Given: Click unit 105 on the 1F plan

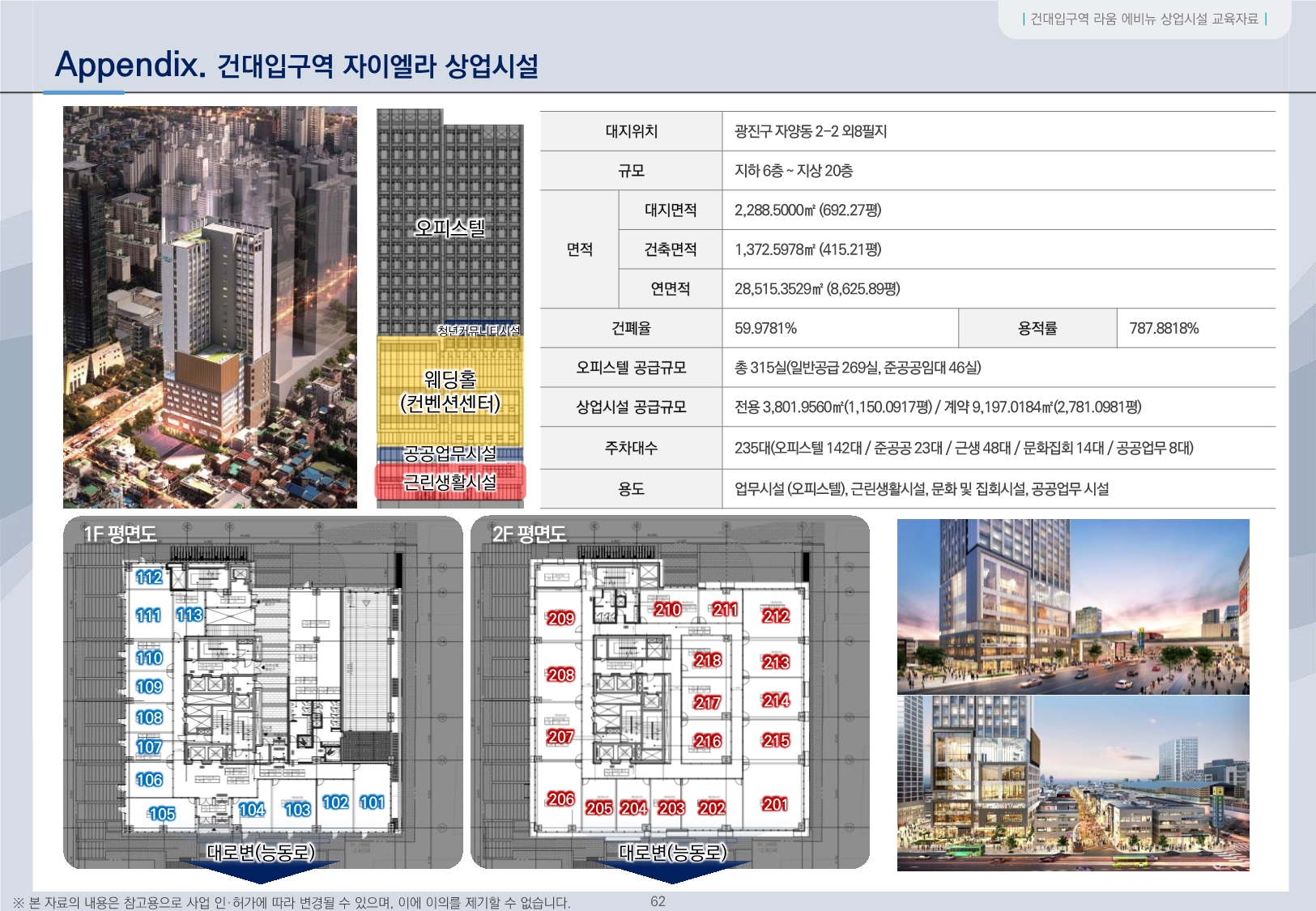Looking at the screenshot, I should [162, 814].
